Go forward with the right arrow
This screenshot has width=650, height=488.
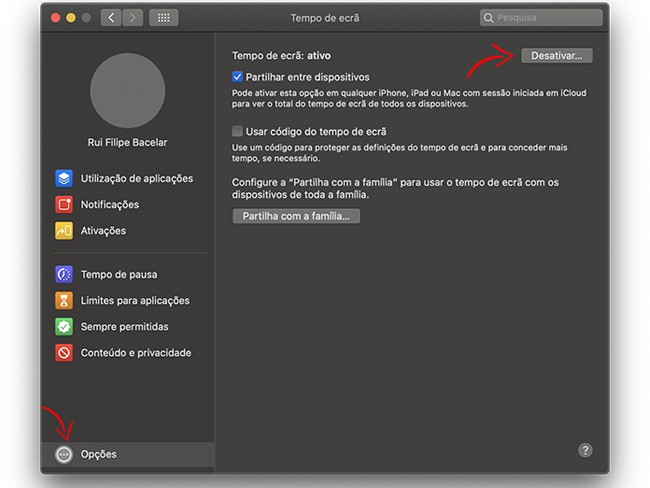132,18
